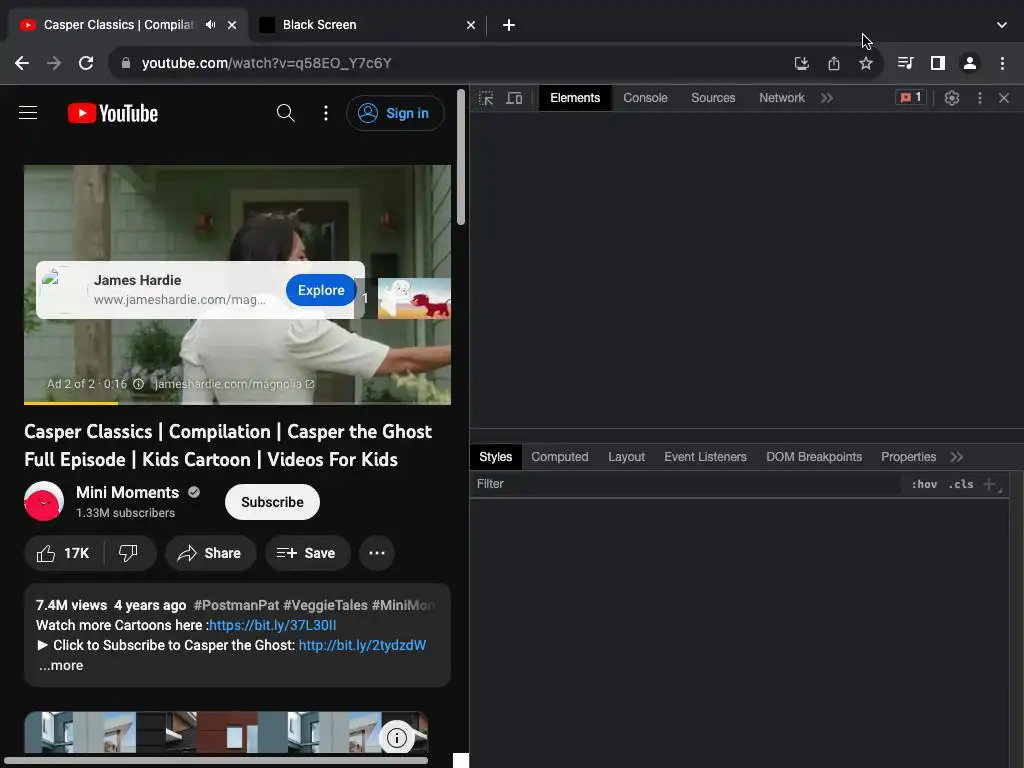
Task: Open the Properties pane tab
Action: (x=908, y=457)
